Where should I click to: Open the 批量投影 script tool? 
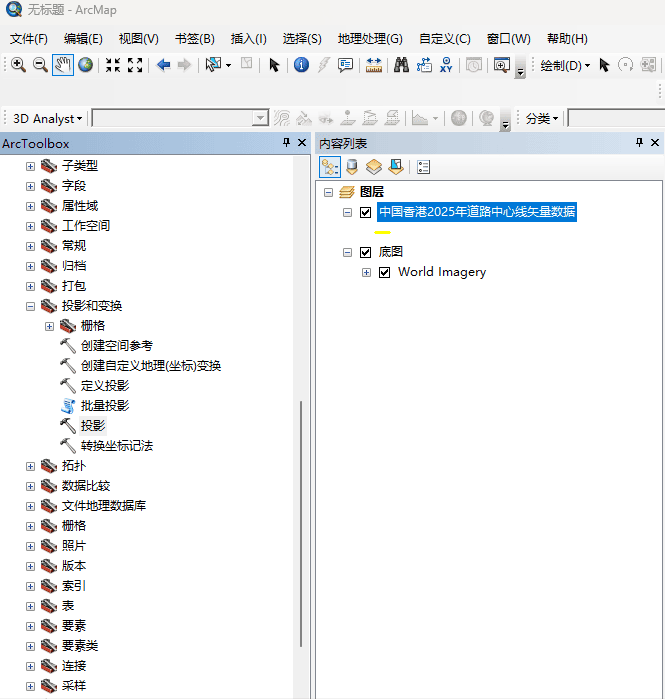coord(105,406)
